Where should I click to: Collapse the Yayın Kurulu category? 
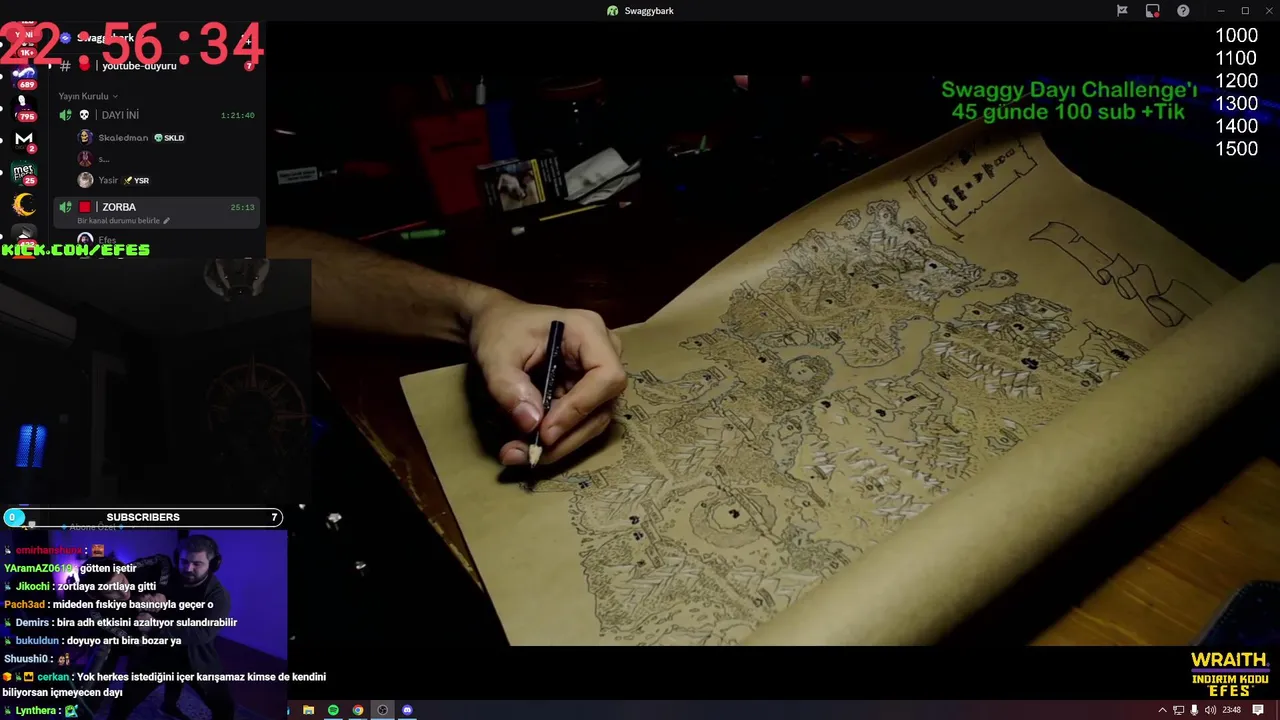(x=88, y=96)
